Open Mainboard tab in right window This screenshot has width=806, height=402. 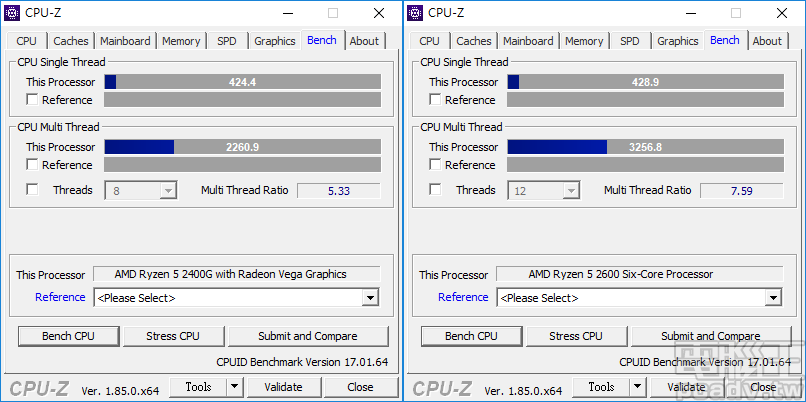pos(528,41)
